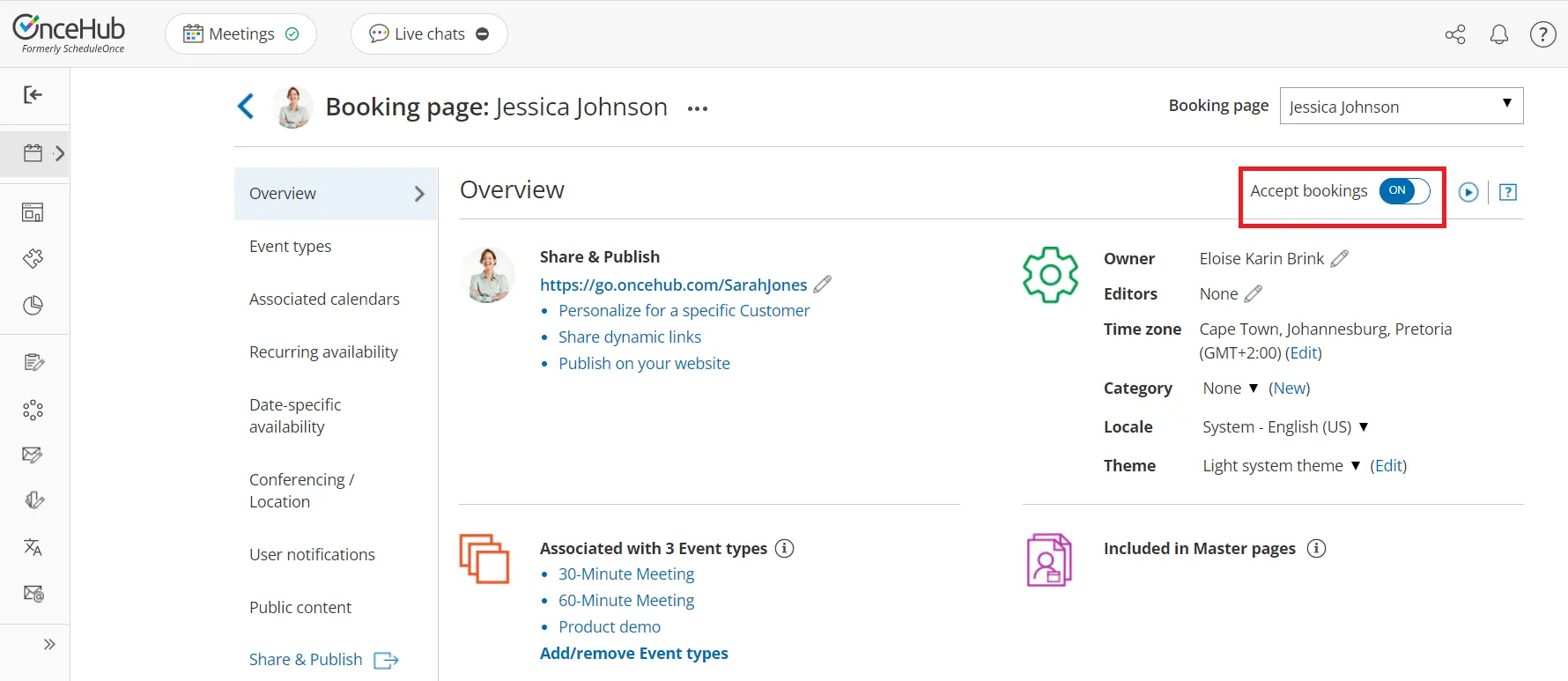The height and width of the screenshot is (681, 1568).
Task: Click Share dynamic links
Action: click(630, 337)
